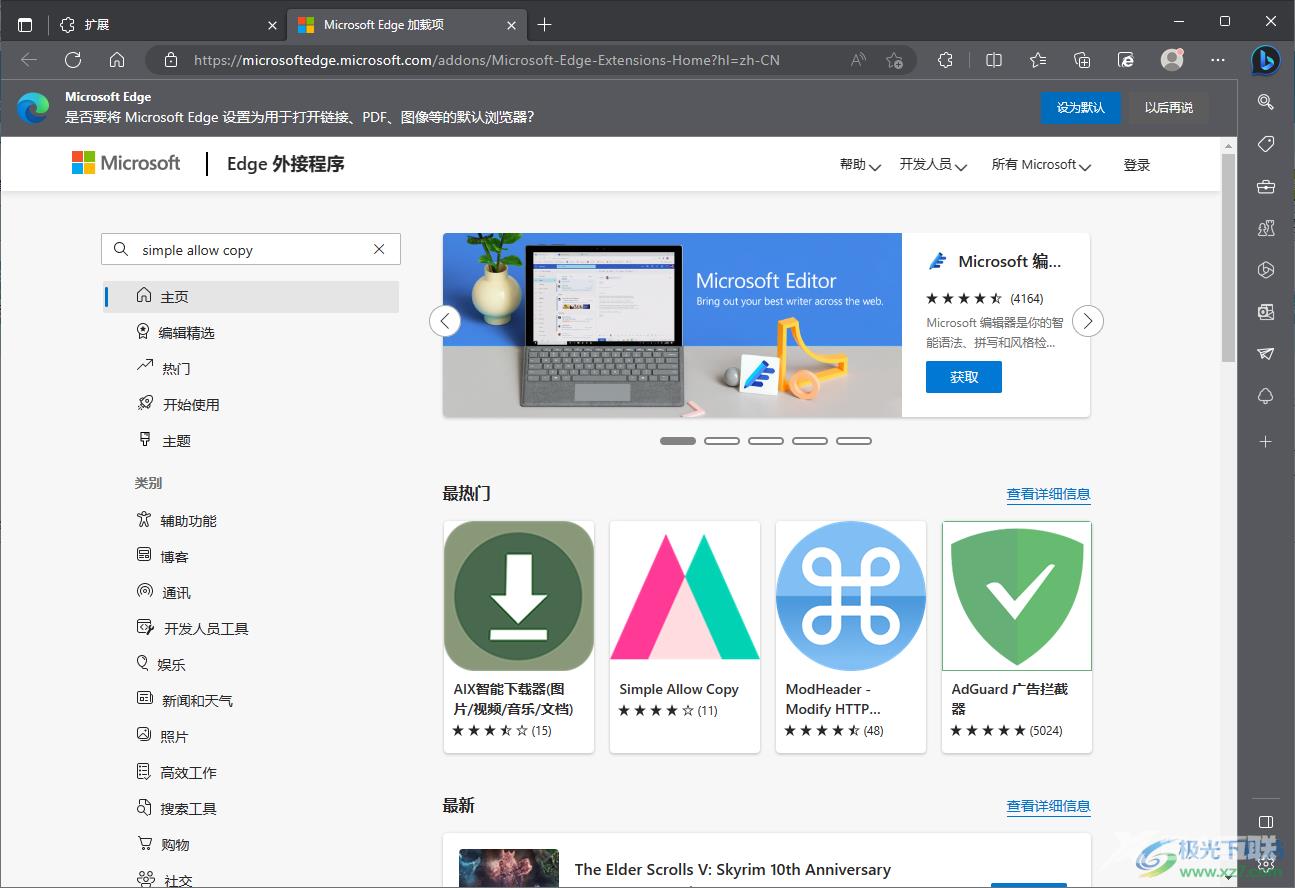Click the Microsoft logo
The width and height of the screenshot is (1295, 888).
(x=126, y=163)
